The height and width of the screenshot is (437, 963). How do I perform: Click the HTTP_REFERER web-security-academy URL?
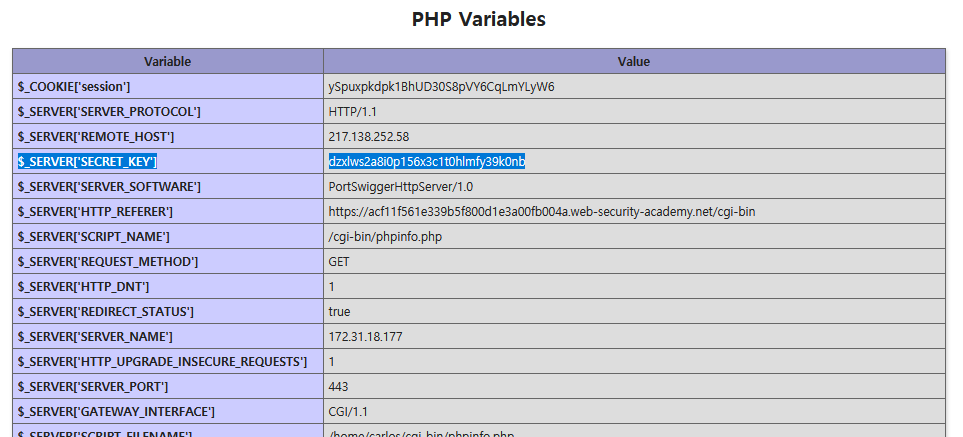[x=541, y=211]
